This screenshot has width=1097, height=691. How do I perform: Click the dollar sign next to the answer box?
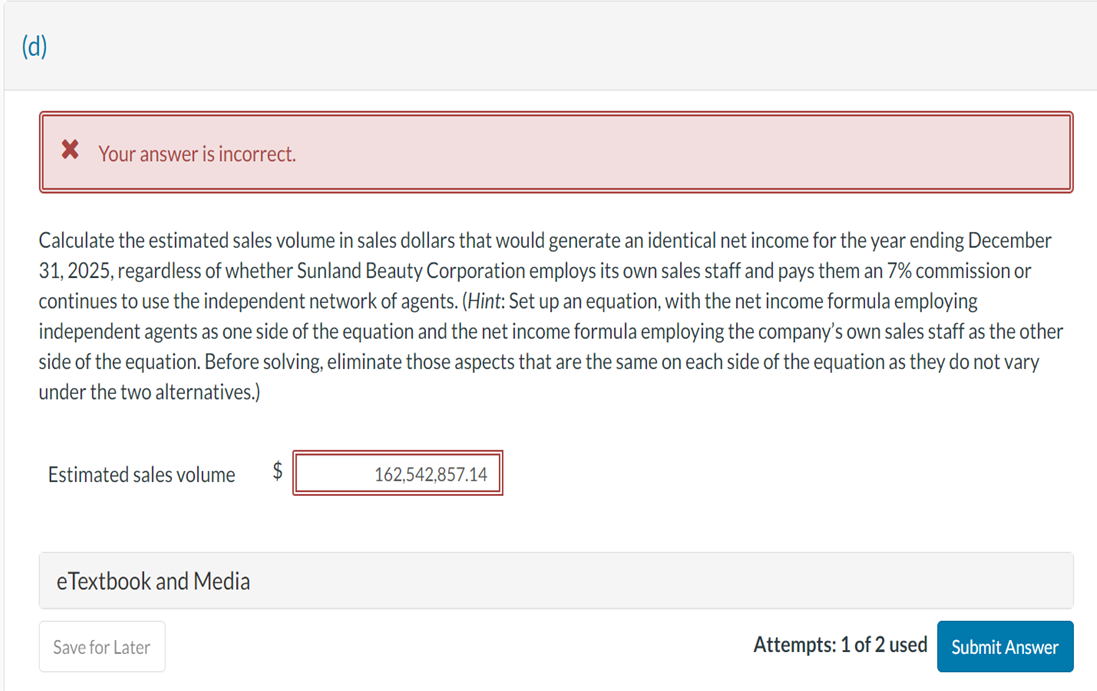pos(275,472)
